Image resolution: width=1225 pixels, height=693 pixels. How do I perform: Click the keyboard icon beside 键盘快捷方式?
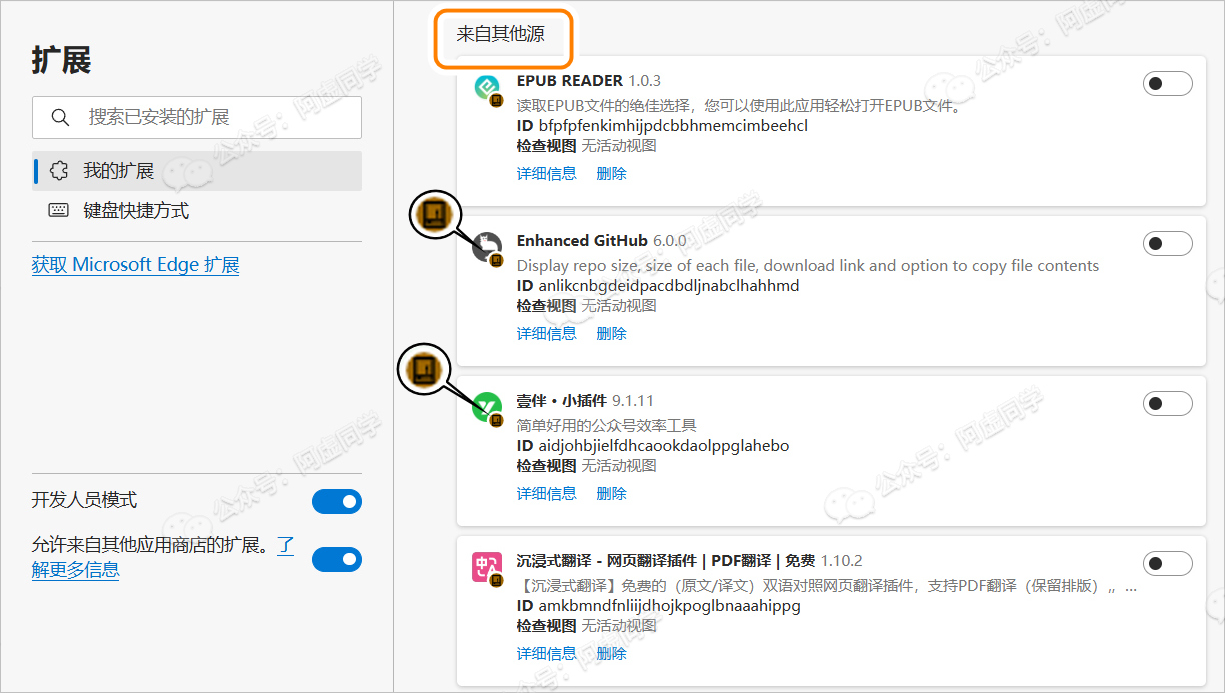[59, 211]
